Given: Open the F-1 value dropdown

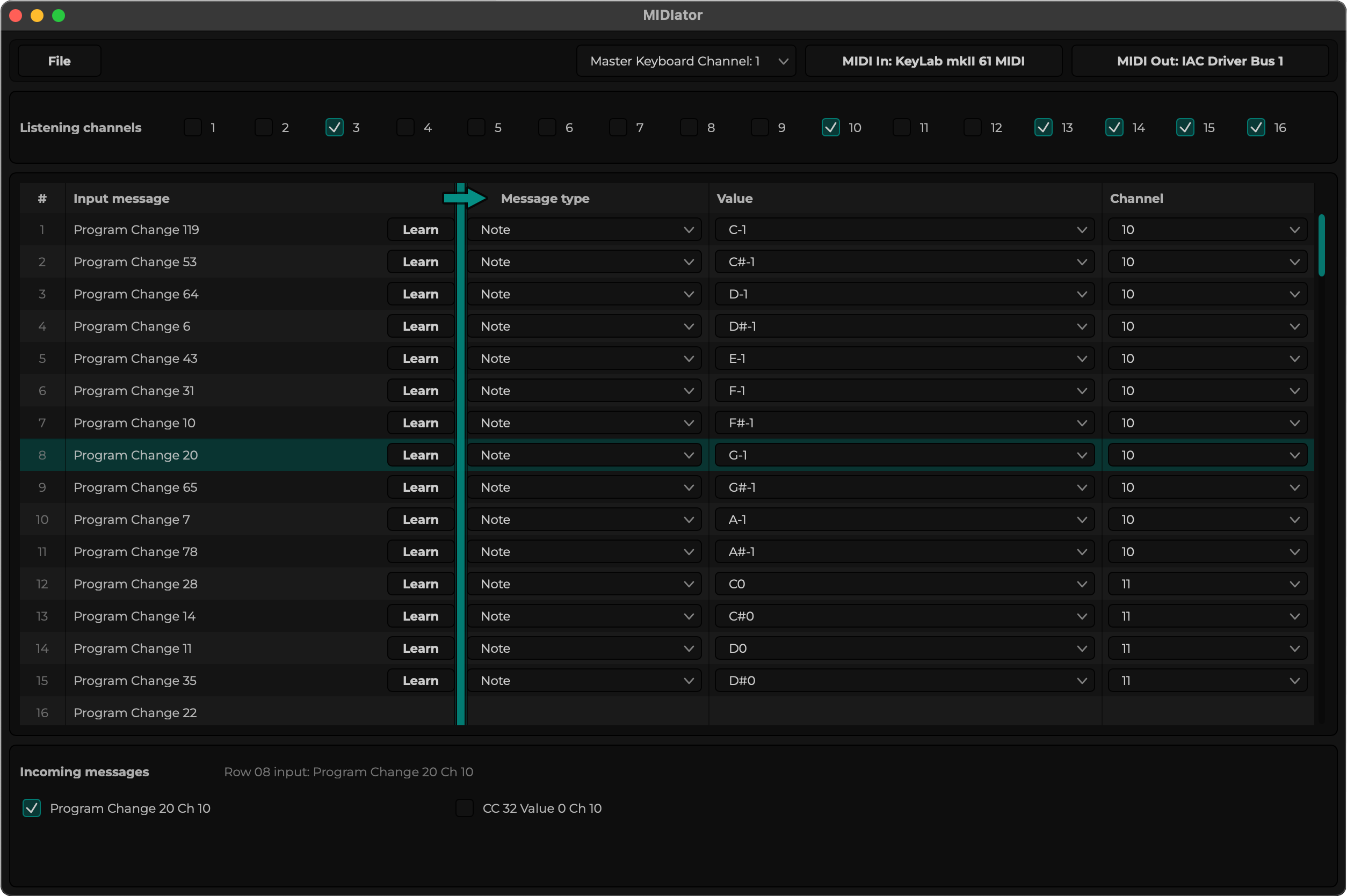Looking at the screenshot, I should pos(904,390).
